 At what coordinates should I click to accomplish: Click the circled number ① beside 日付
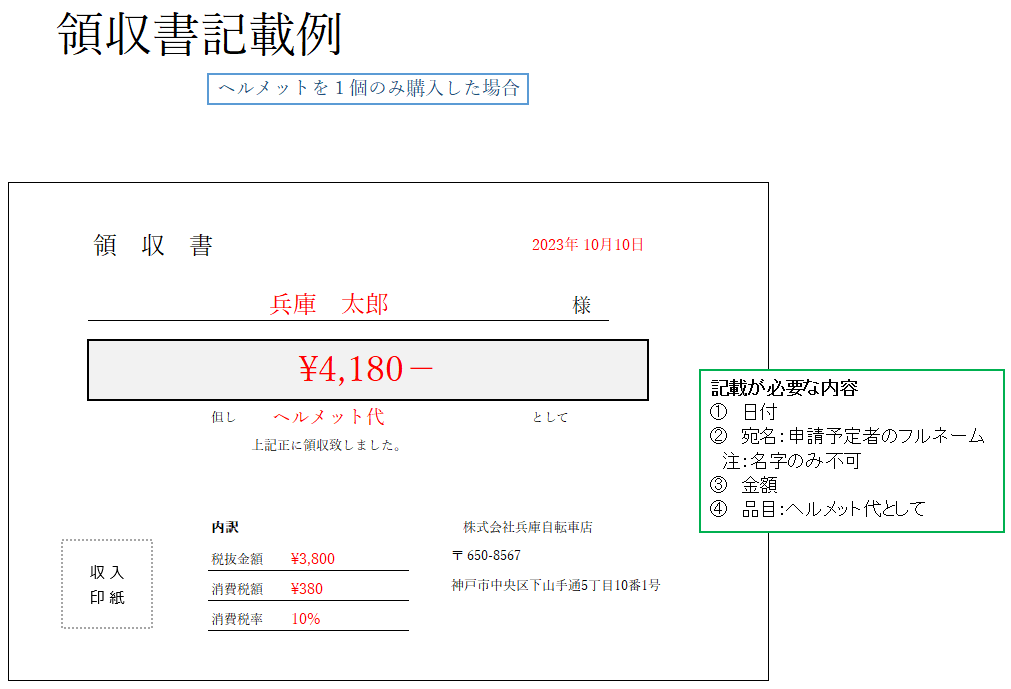pos(719,412)
